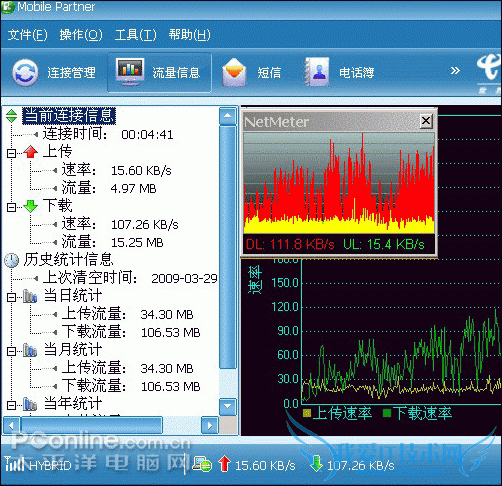Click the red upload arrow in the status bar
This screenshot has width=502, height=486.
pyautogui.click(x=224, y=464)
